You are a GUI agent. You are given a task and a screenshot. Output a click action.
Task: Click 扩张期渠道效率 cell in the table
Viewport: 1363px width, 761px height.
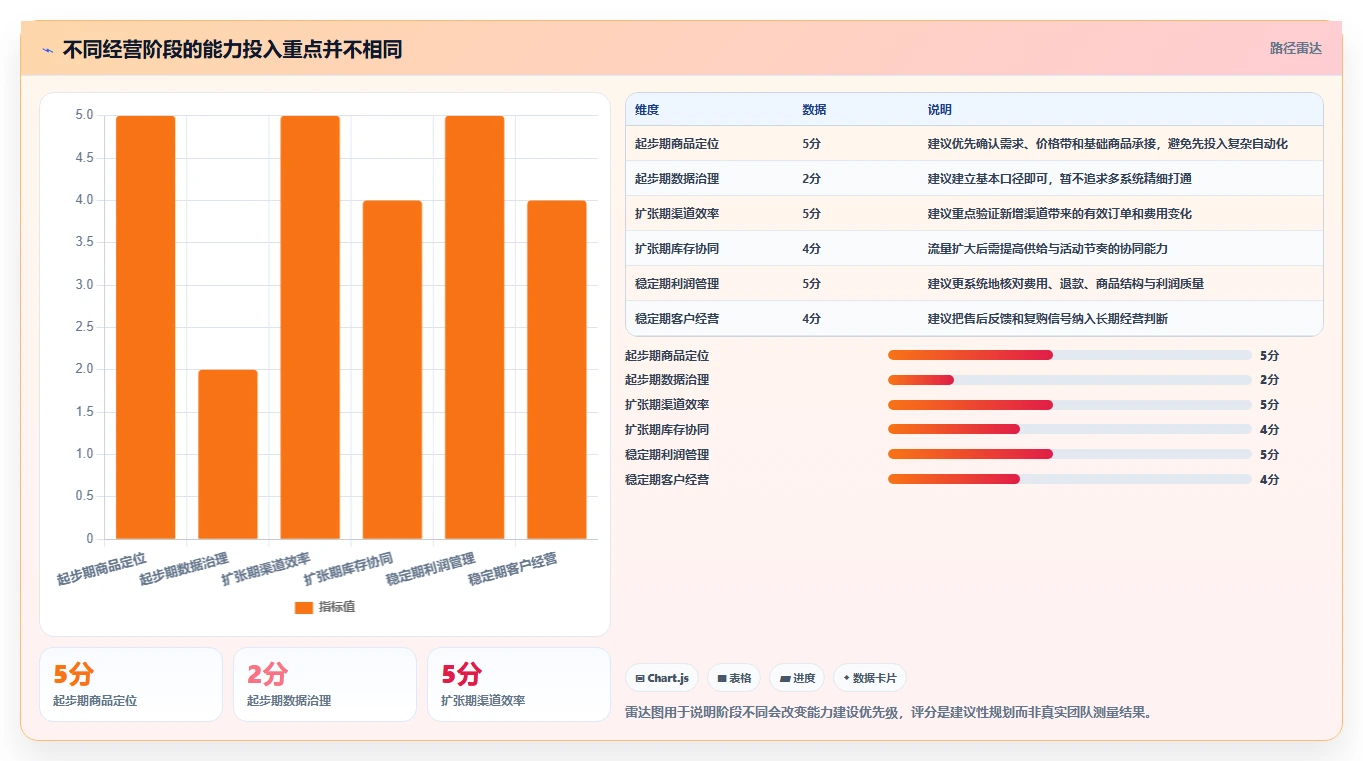click(677, 214)
